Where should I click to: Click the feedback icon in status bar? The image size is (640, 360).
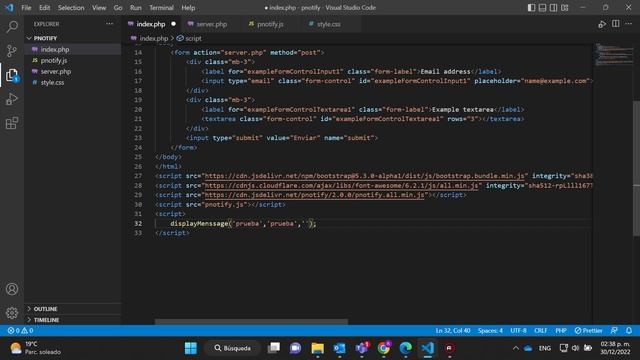tap(614, 331)
